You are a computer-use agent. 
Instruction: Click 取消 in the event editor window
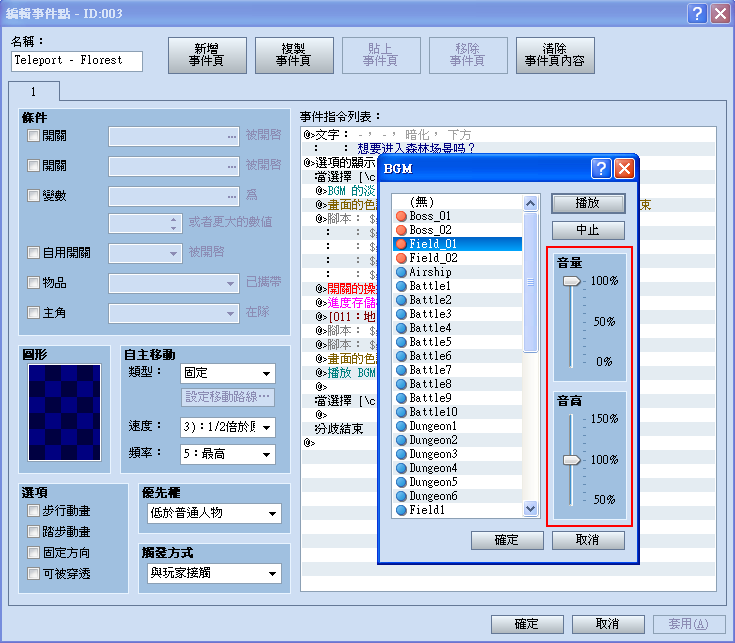pos(608,624)
